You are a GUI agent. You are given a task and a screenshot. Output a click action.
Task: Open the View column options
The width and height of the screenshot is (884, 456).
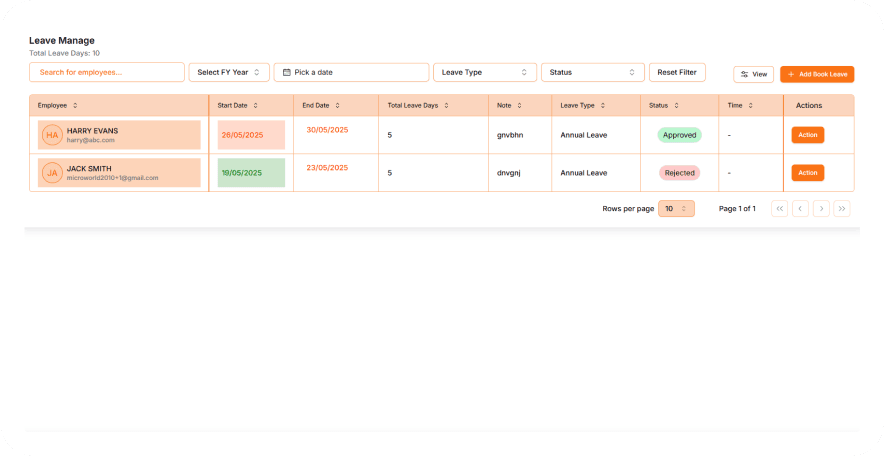(753, 74)
